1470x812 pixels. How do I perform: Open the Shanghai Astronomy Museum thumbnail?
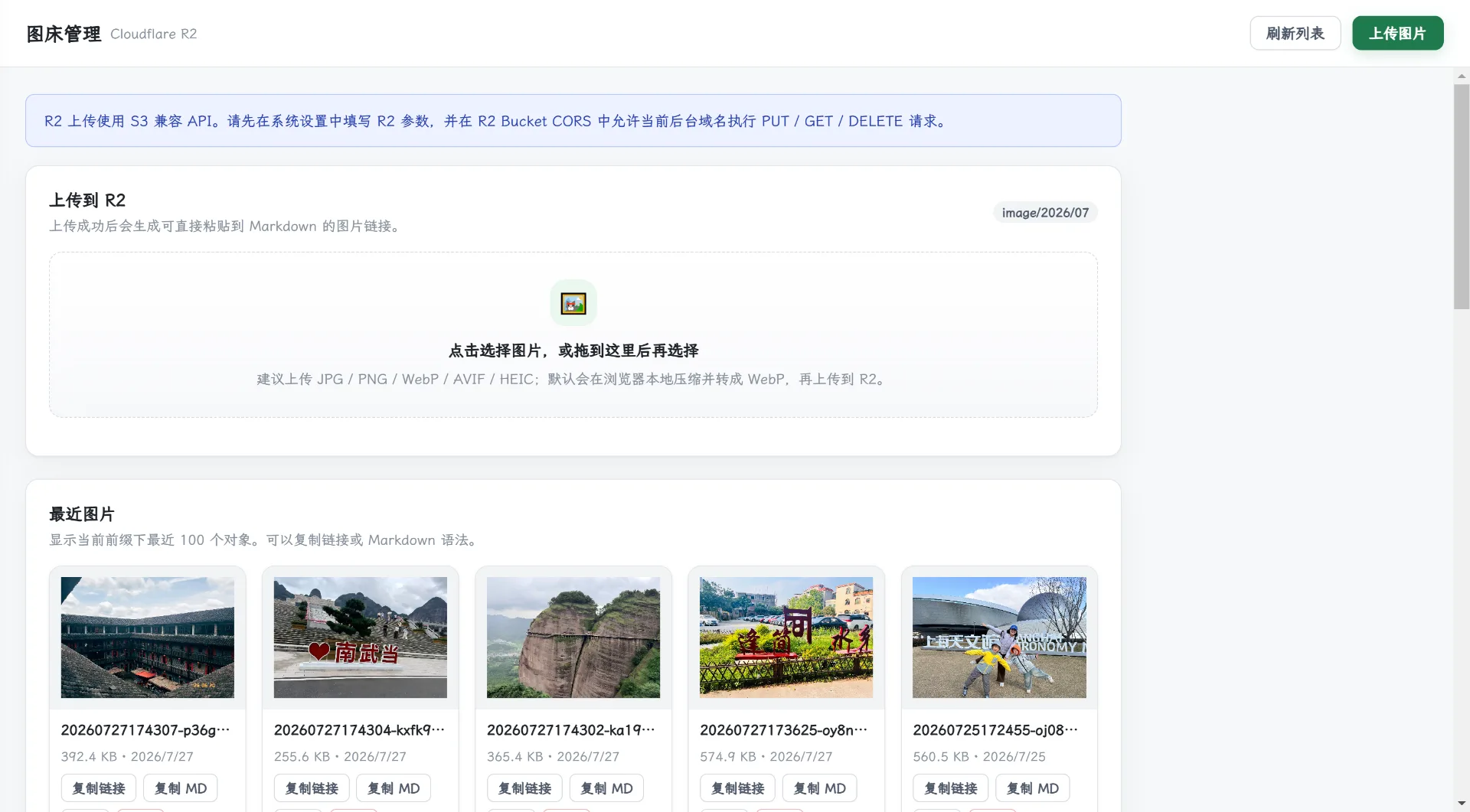pos(999,638)
